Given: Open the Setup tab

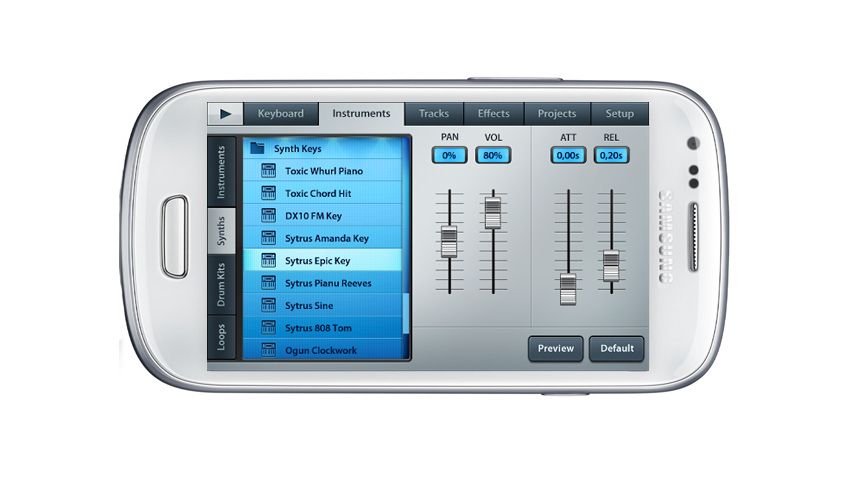Looking at the screenshot, I should point(620,114).
